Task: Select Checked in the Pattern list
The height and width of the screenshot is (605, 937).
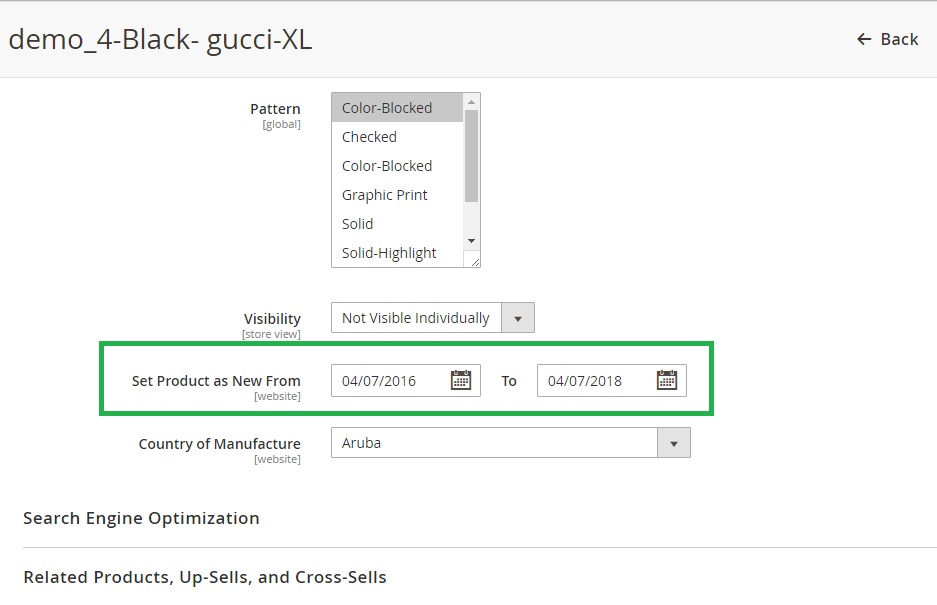Action: (369, 137)
